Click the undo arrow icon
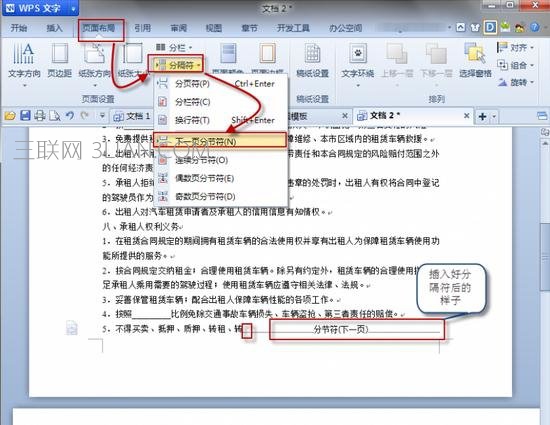Screen dimensions: 550x425 (70, 115)
